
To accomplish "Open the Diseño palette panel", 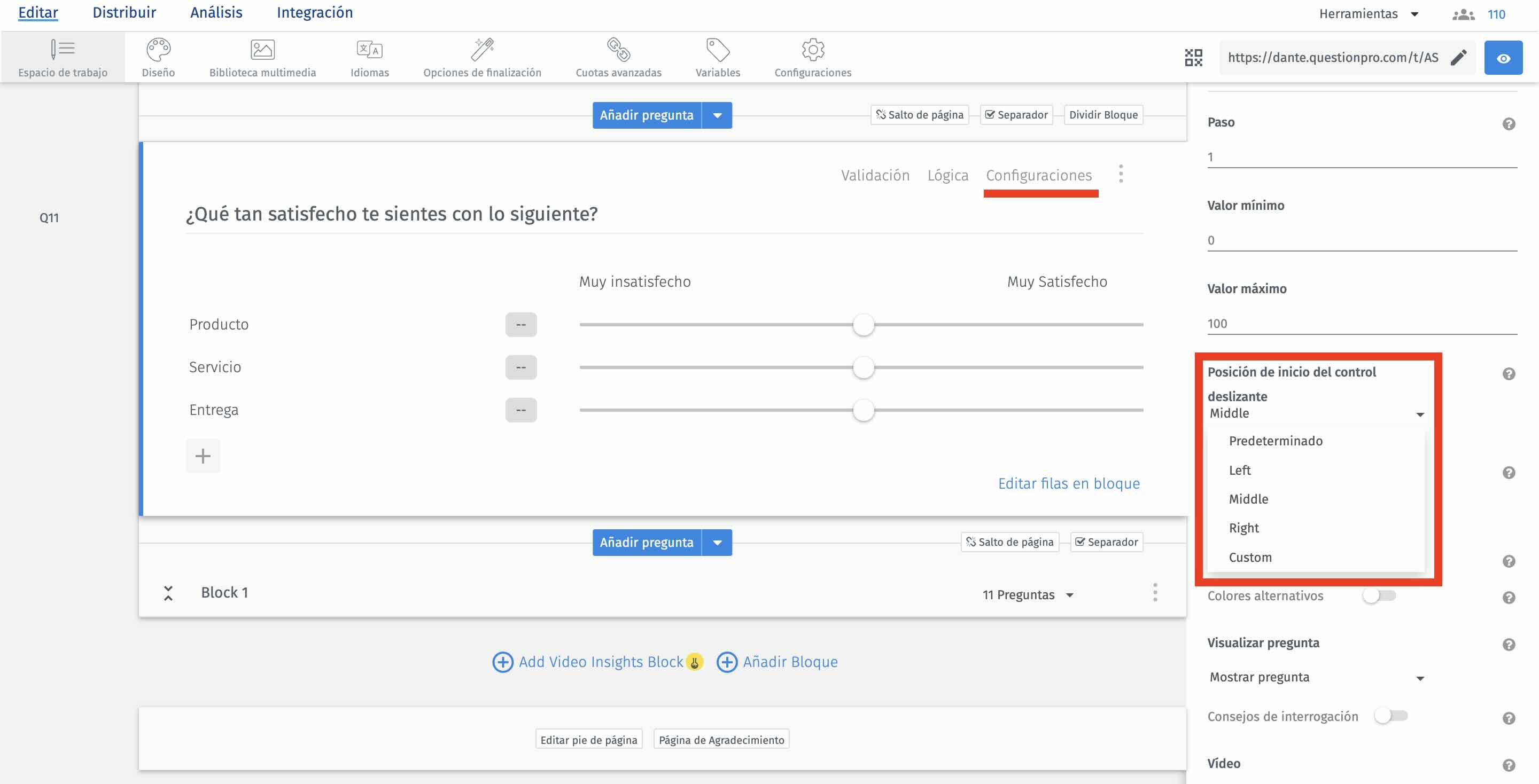I will [x=158, y=57].
